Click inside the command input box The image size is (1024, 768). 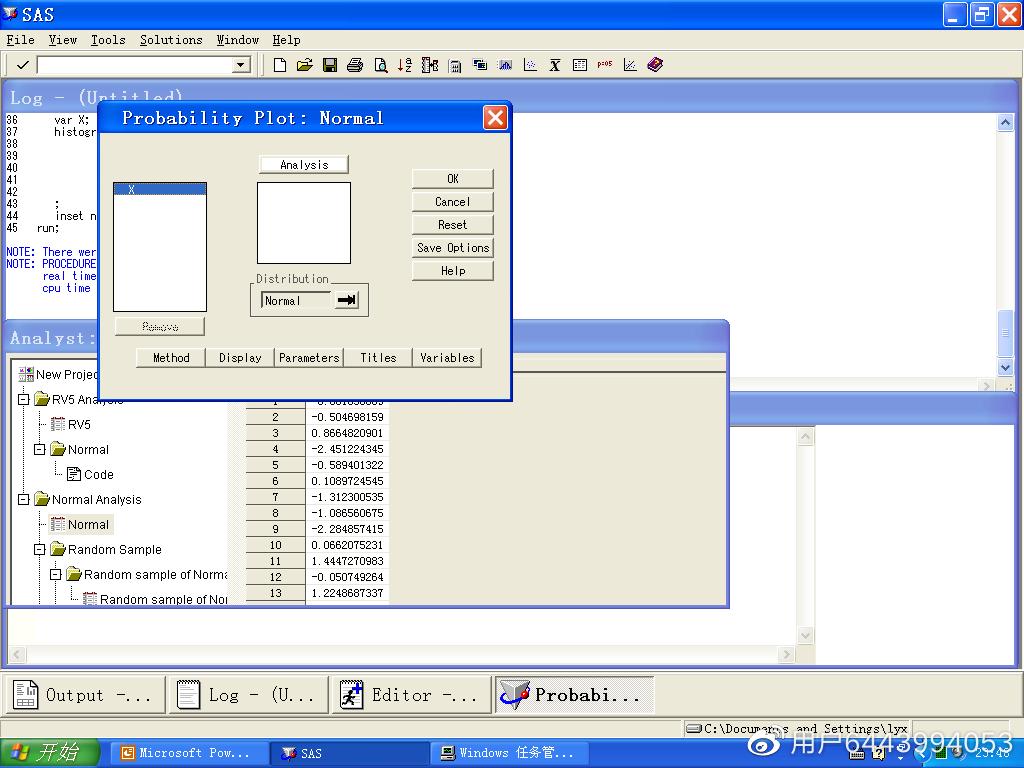point(135,65)
